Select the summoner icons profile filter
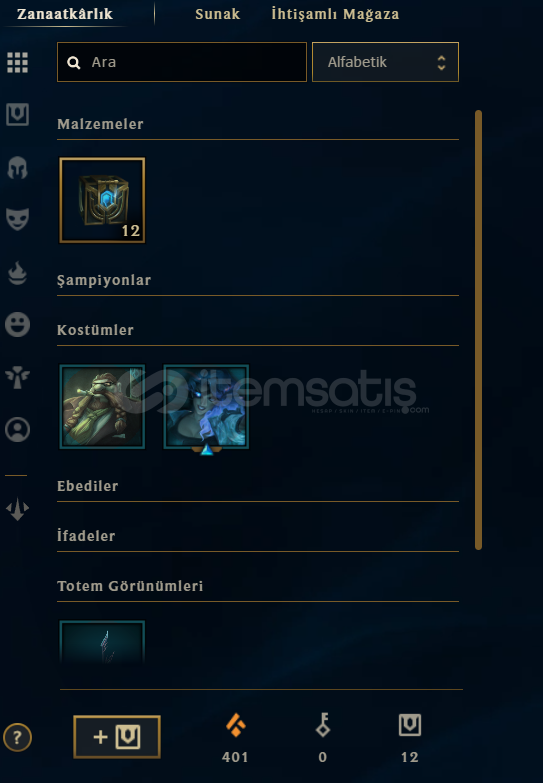The height and width of the screenshot is (783, 543). (x=17, y=429)
